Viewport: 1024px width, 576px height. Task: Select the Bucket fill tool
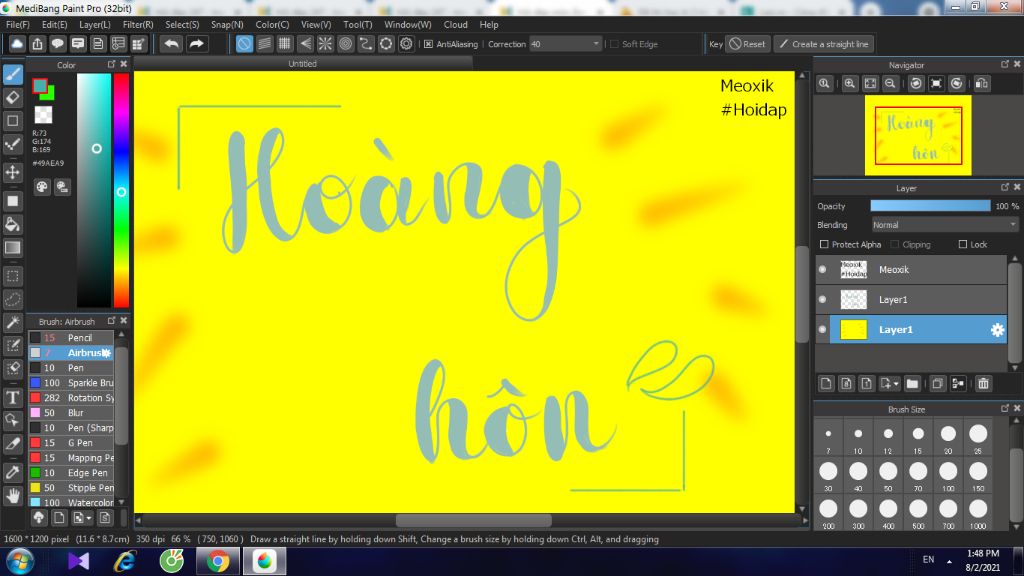pyautogui.click(x=12, y=225)
